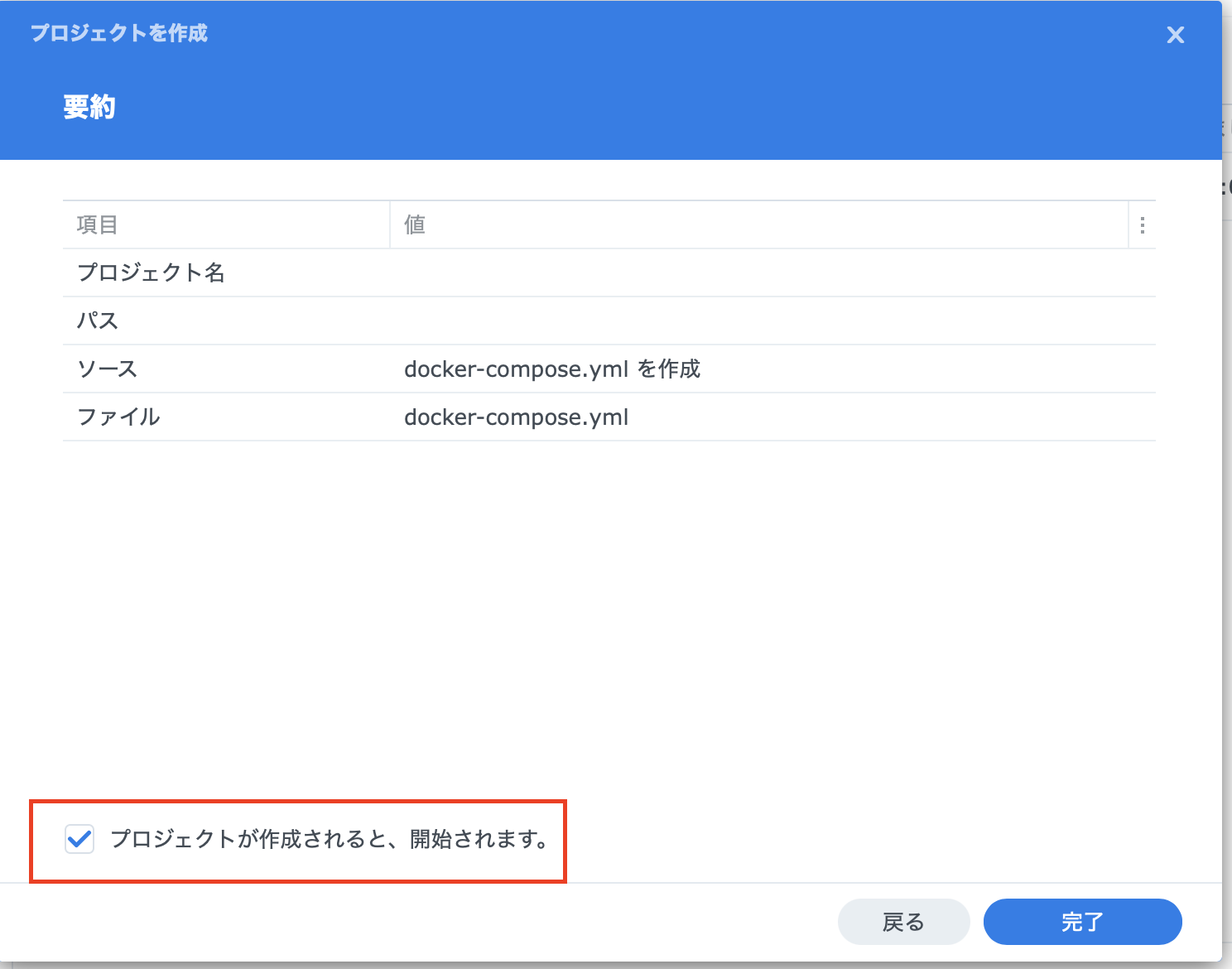Image resolution: width=1232 pixels, height=969 pixels.
Task: Select the ファイル row
Action: (118, 417)
